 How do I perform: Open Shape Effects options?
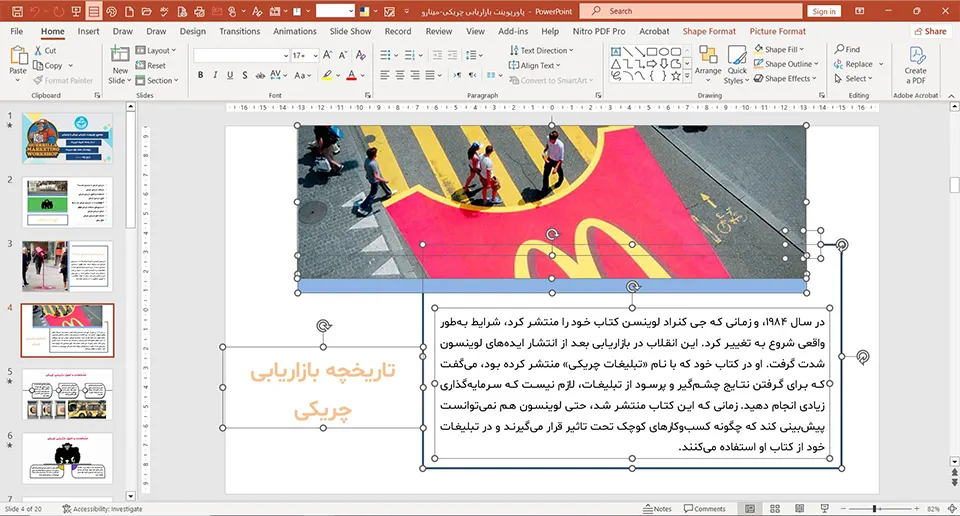785,78
